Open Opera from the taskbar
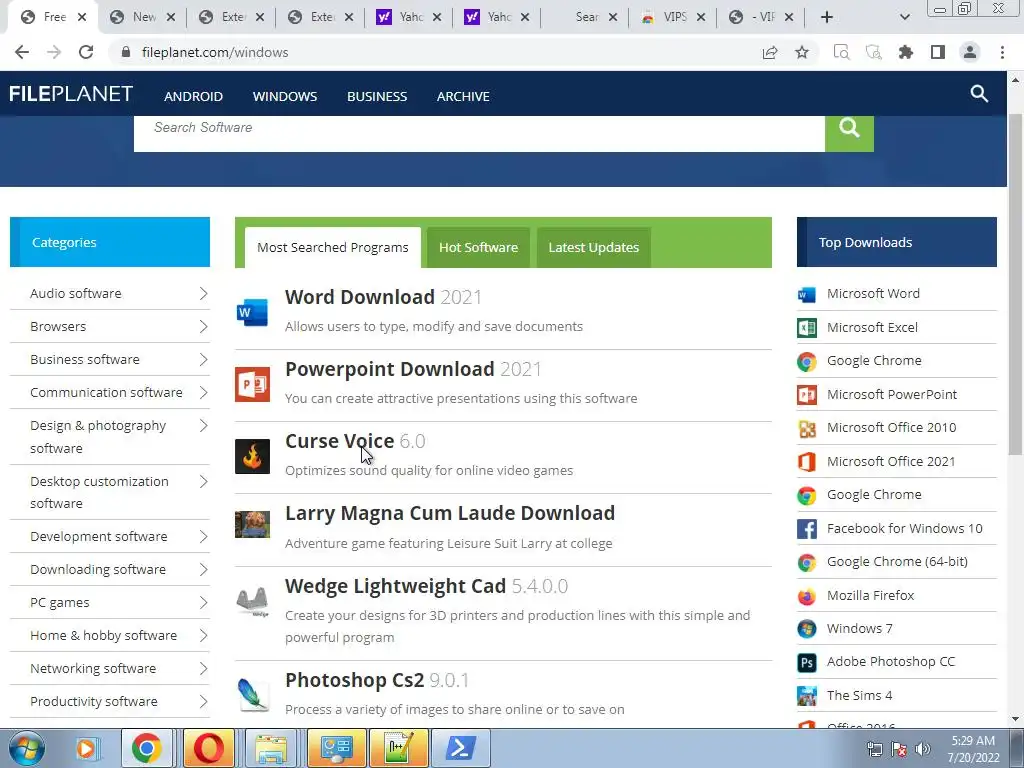Screen dimensions: 1024x768 tap(208, 748)
